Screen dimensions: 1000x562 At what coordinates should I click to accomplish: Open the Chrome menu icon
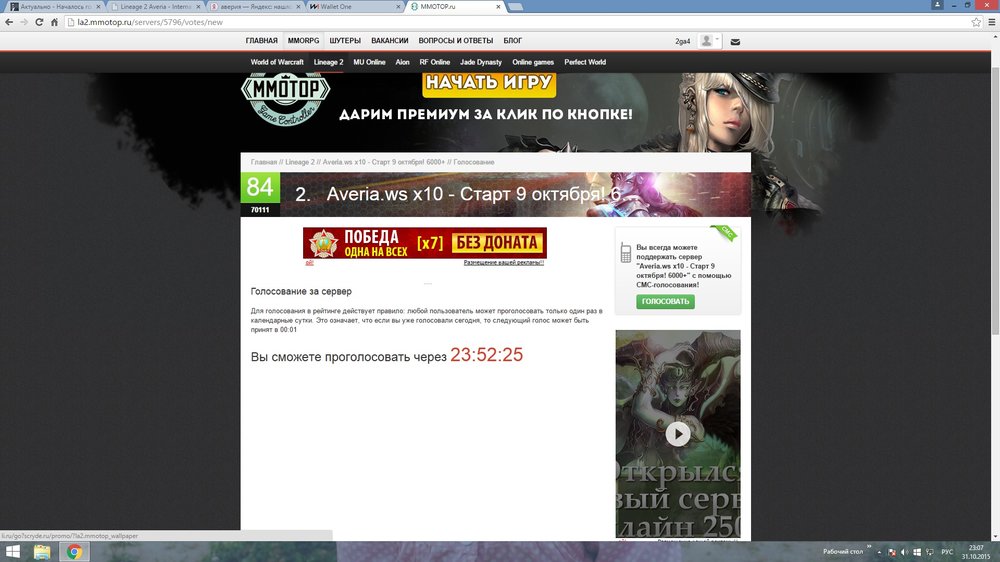point(990,21)
